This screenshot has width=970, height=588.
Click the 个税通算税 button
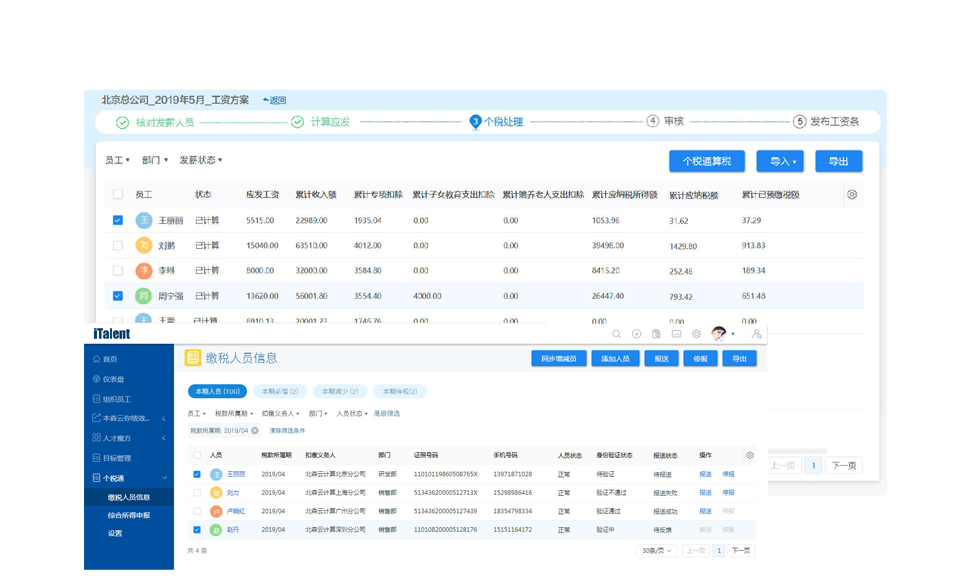click(706, 161)
